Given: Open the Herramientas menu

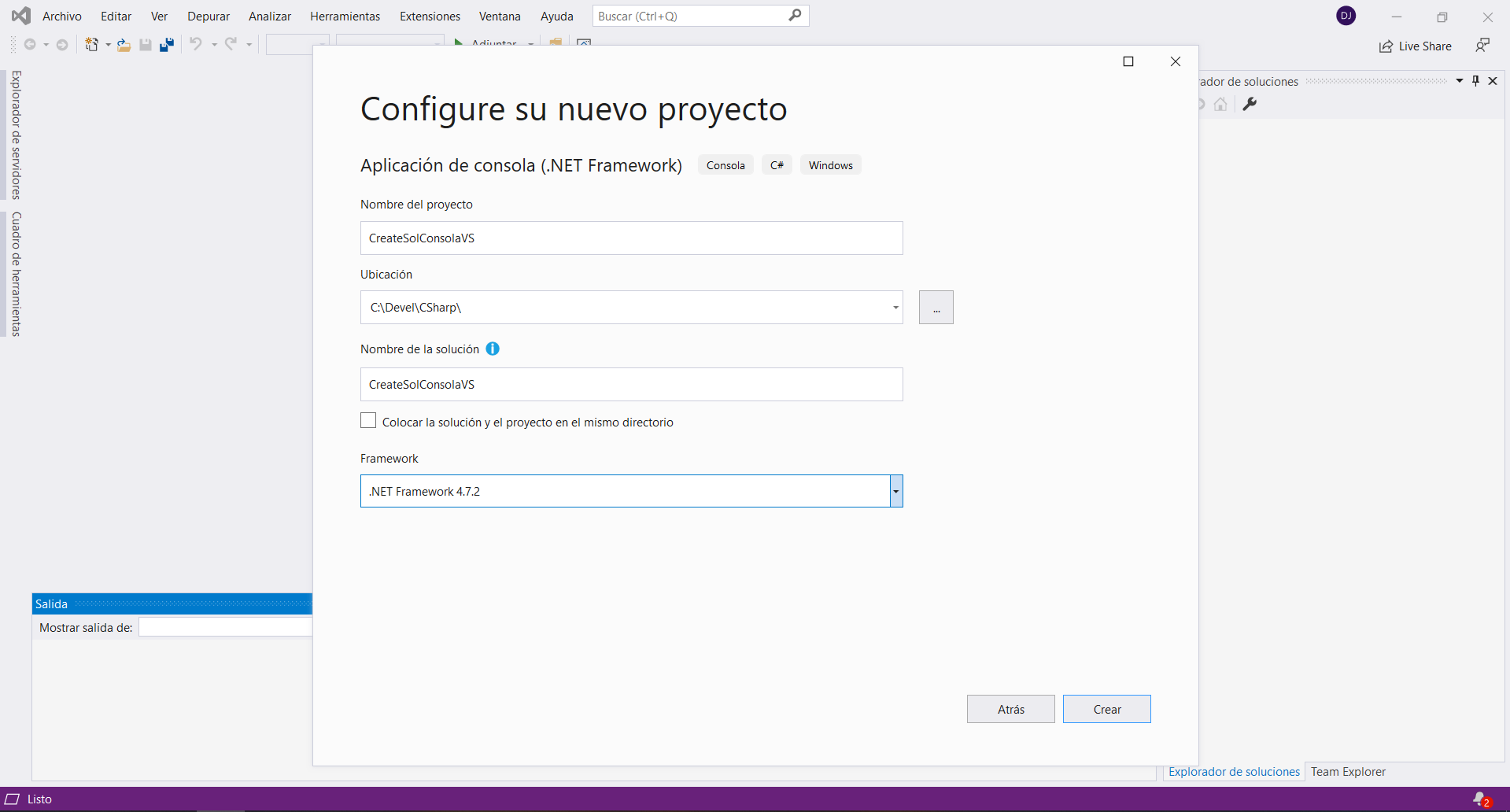Looking at the screenshot, I should [345, 16].
